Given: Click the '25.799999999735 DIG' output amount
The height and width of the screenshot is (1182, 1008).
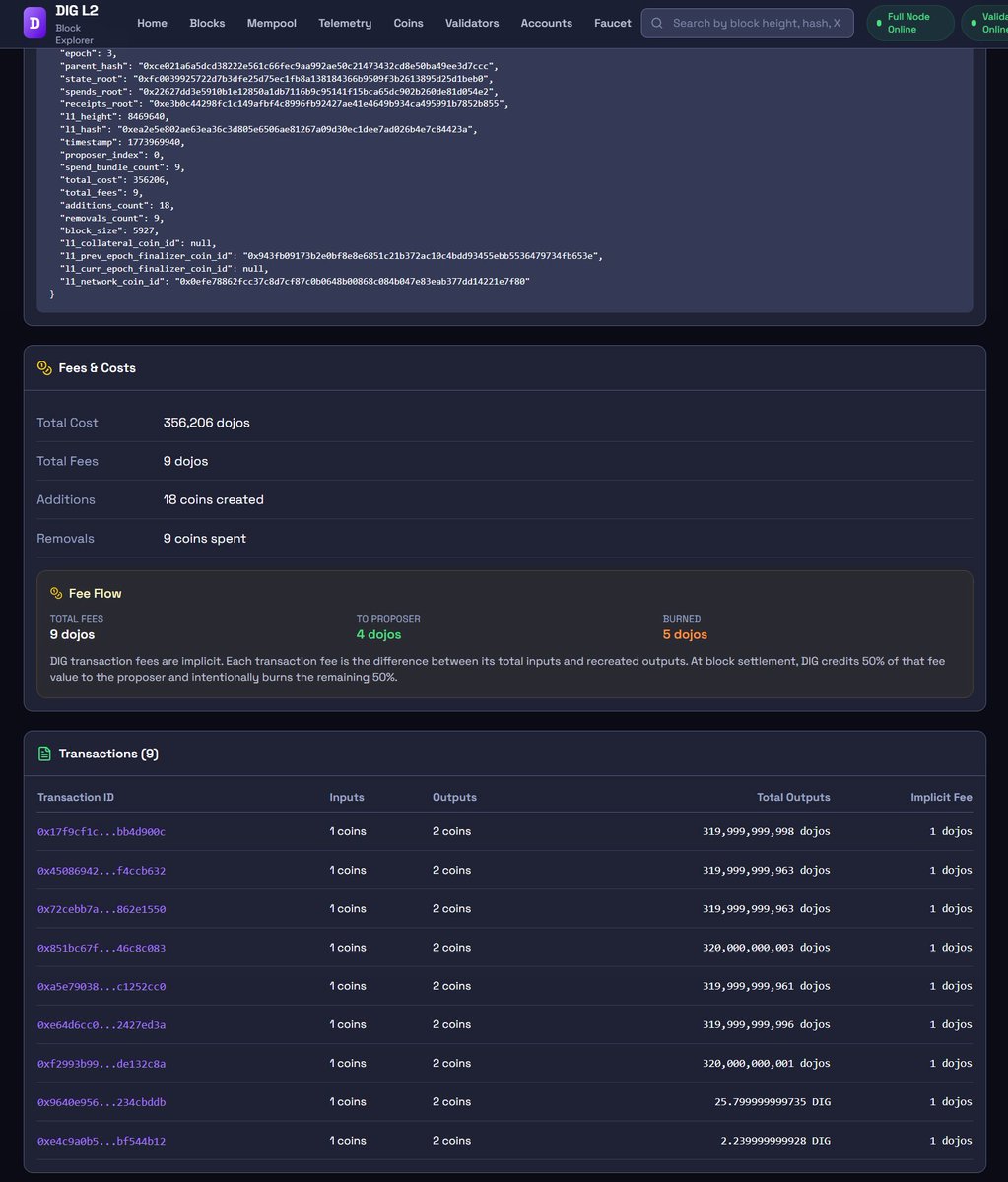Looking at the screenshot, I should tap(773, 1102).
